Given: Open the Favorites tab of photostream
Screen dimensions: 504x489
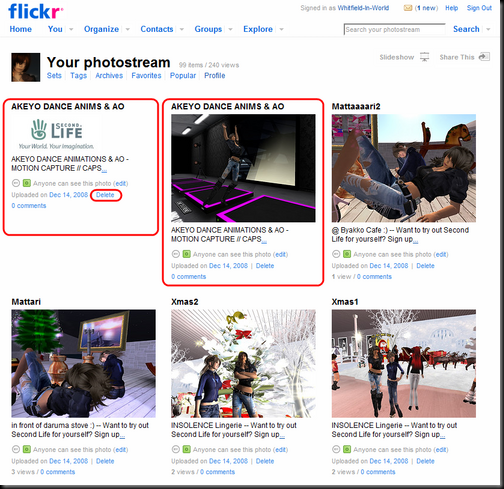Looking at the screenshot, I should coord(146,76).
